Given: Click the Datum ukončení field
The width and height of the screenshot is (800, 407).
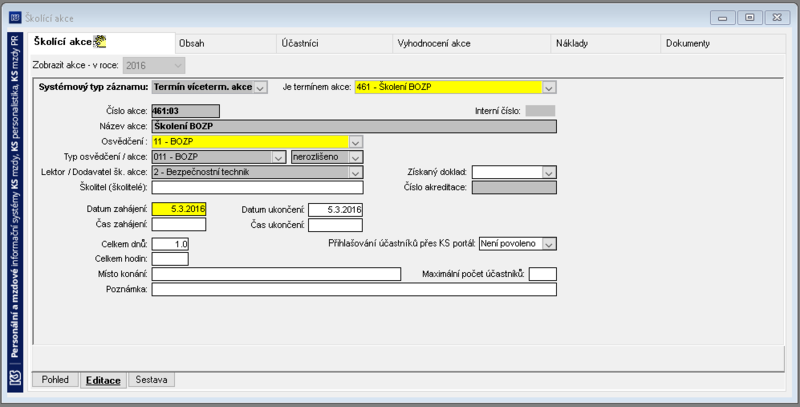Looking at the screenshot, I should pyautogui.click(x=335, y=209).
